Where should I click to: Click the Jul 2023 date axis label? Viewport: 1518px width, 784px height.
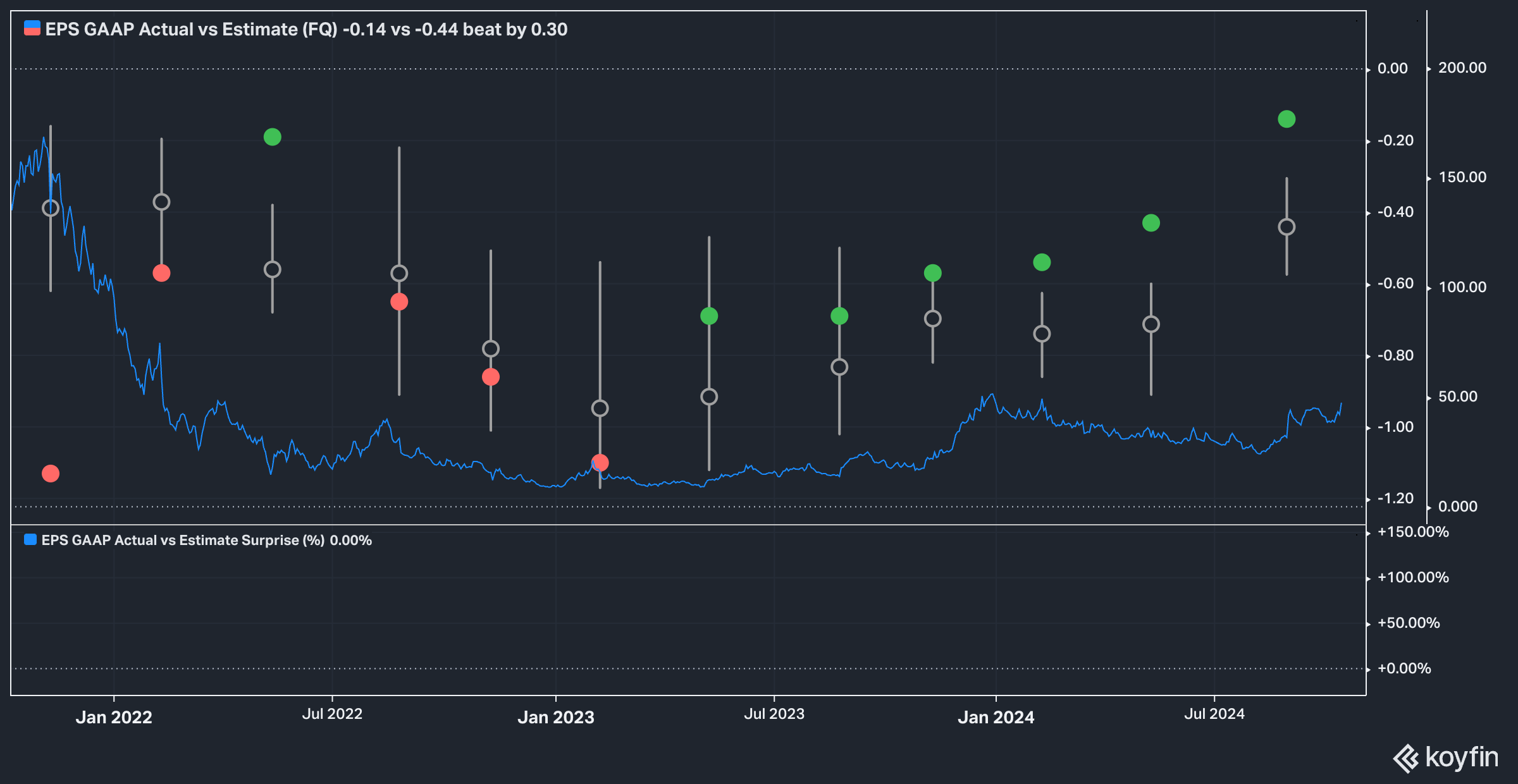point(774,714)
